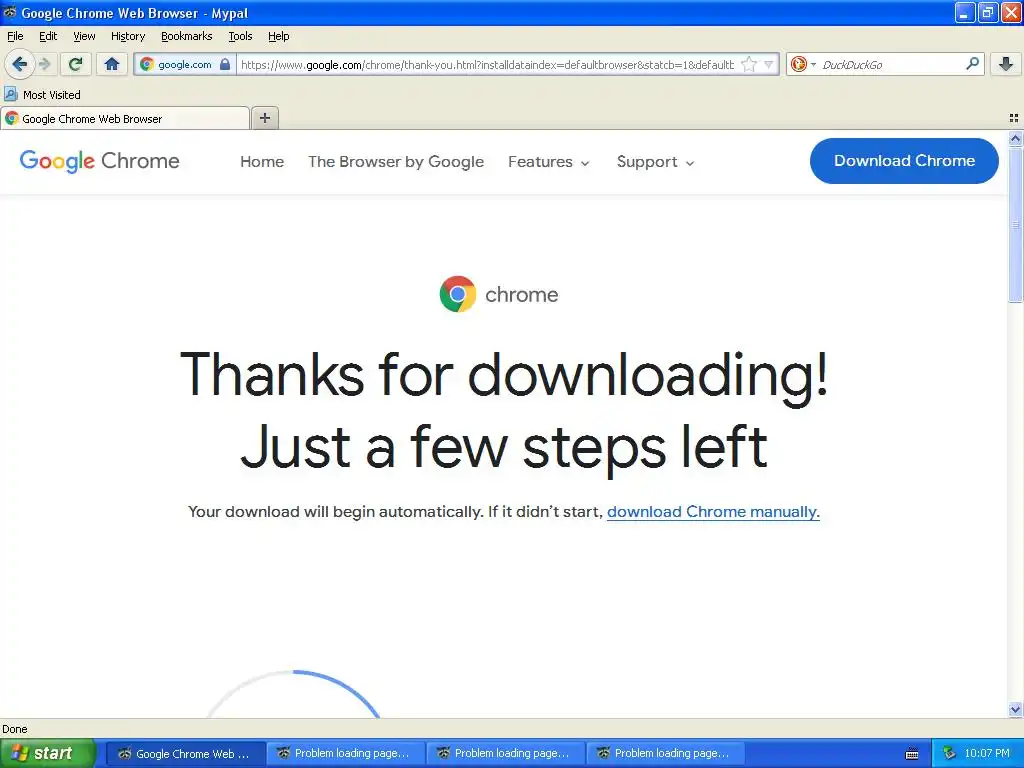Open The Browser by Google link
Screen dimensions: 1024x768
click(396, 161)
